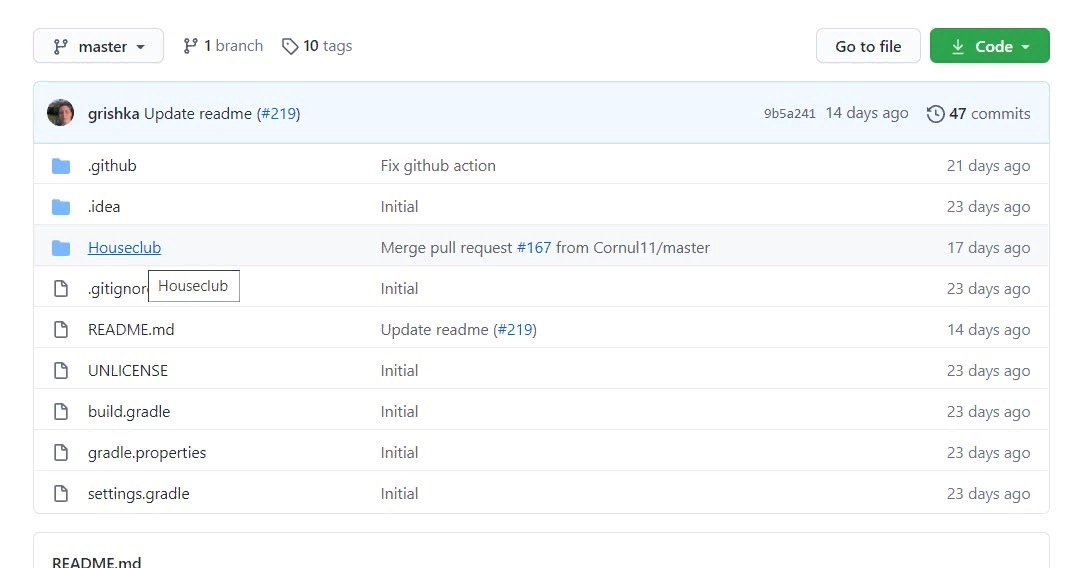Click the .github folder icon
The height and width of the screenshot is (568, 1071).
click(x=61, y=166)
